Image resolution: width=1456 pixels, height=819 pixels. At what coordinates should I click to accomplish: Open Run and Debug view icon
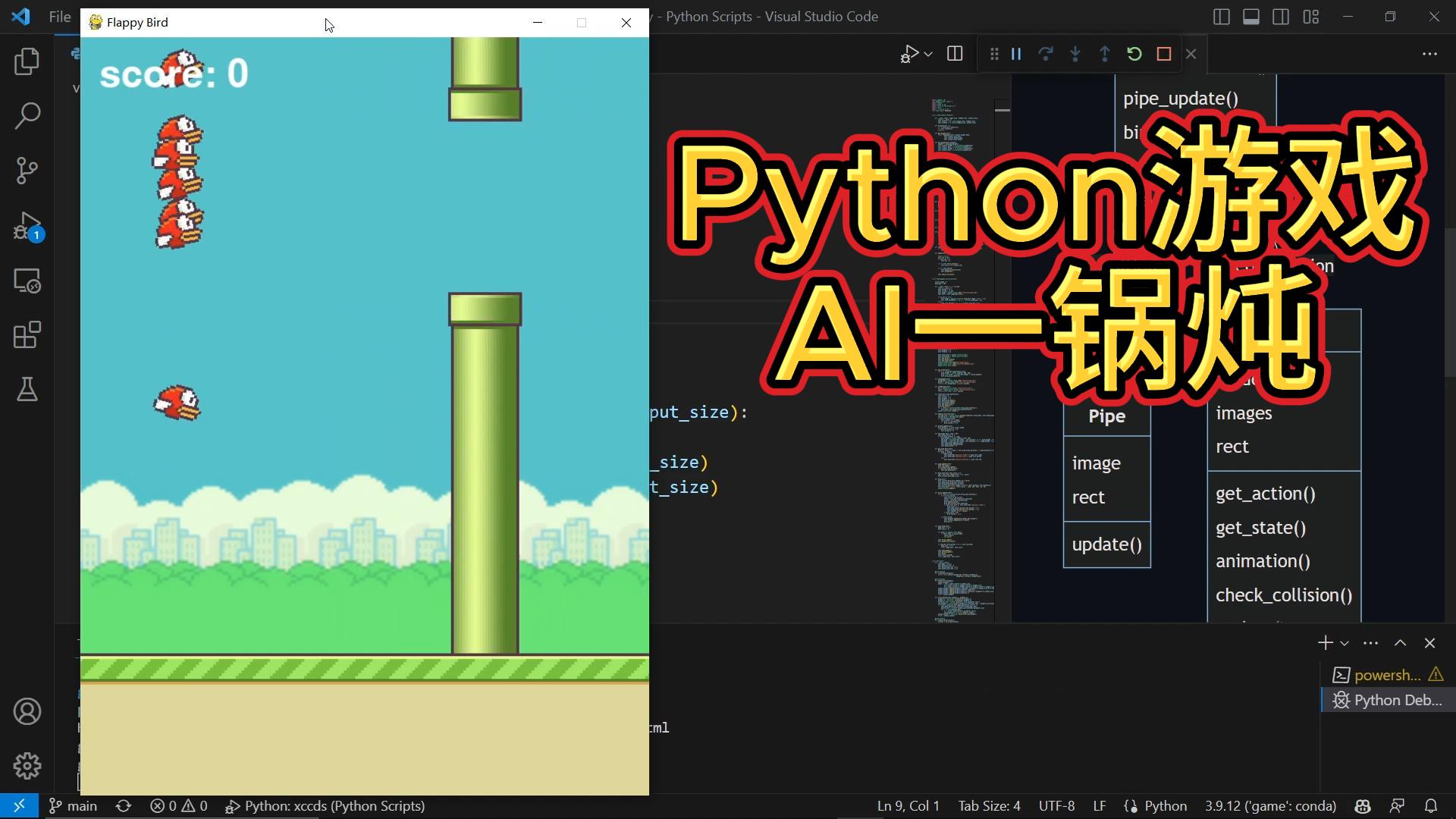[x=27, y=226]
